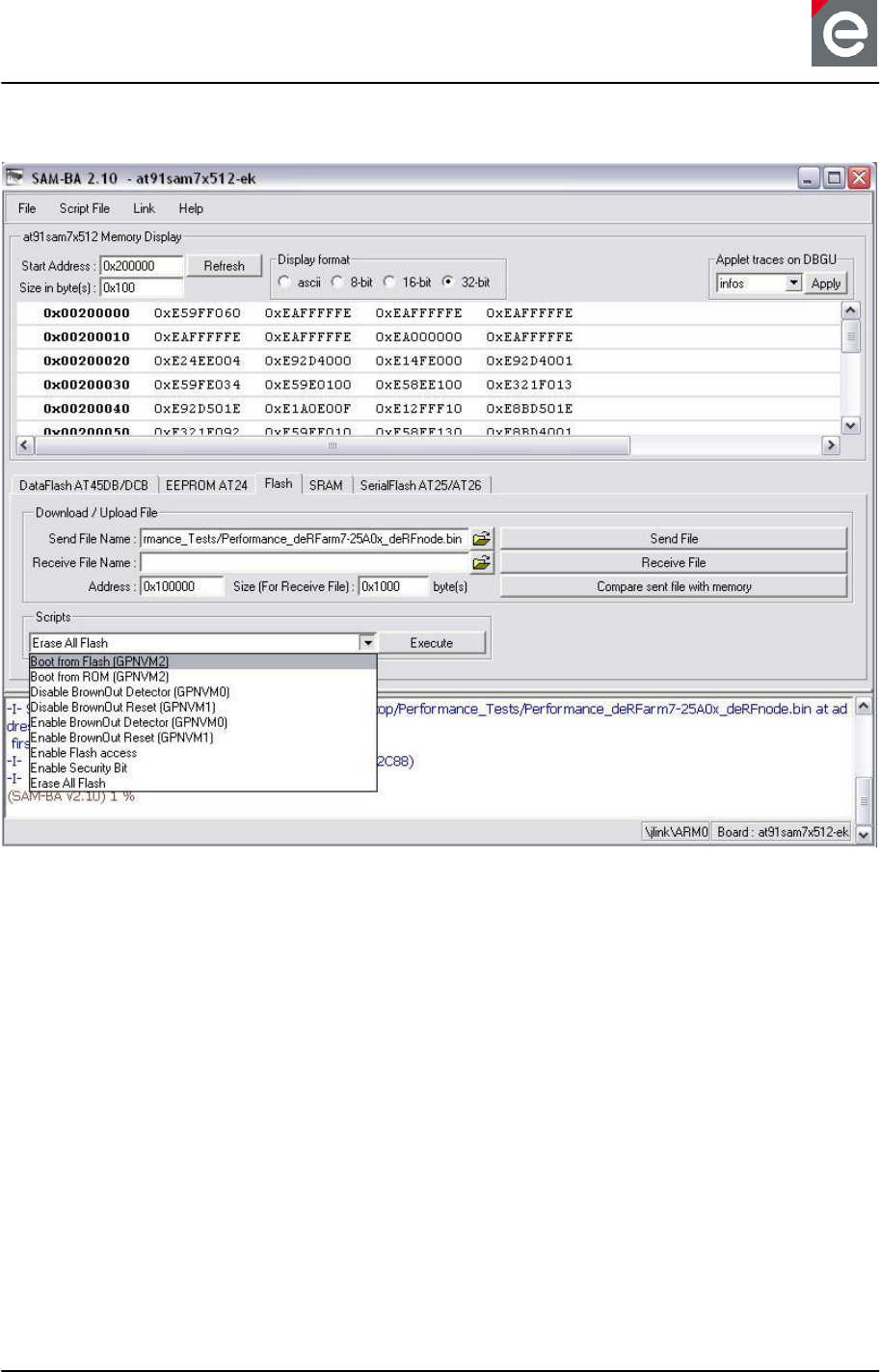The image size is (880, 1372).
Task: Collapse the Scripts dropdown arrow
Action: [367, 643]
